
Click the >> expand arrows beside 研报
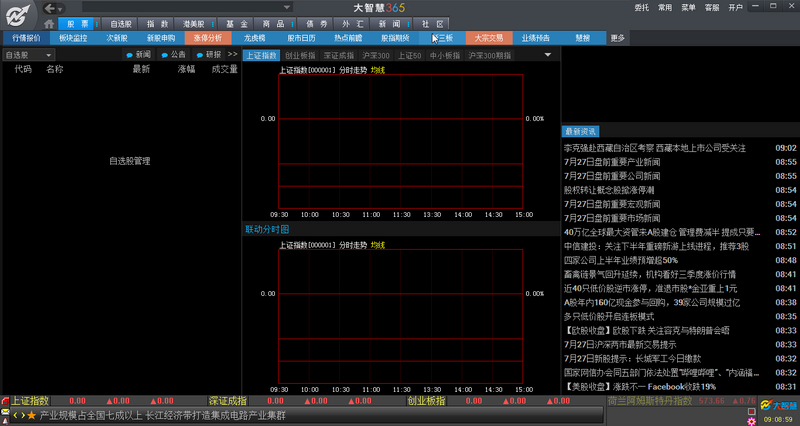tap(233, 54)
